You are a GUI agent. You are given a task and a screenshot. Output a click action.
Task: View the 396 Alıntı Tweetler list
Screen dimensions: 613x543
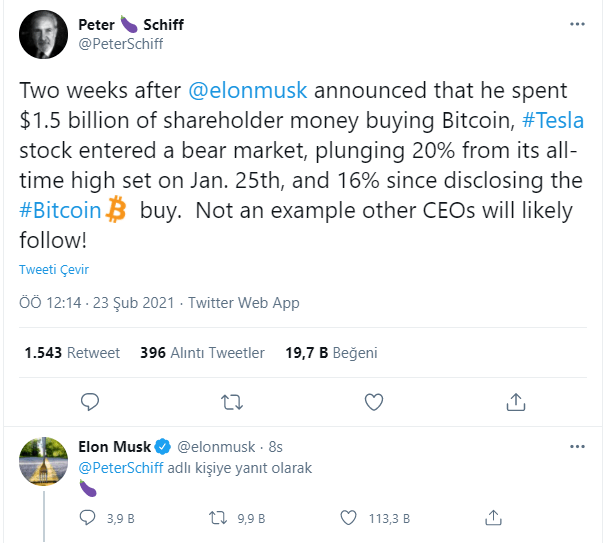tap(202, 352)
